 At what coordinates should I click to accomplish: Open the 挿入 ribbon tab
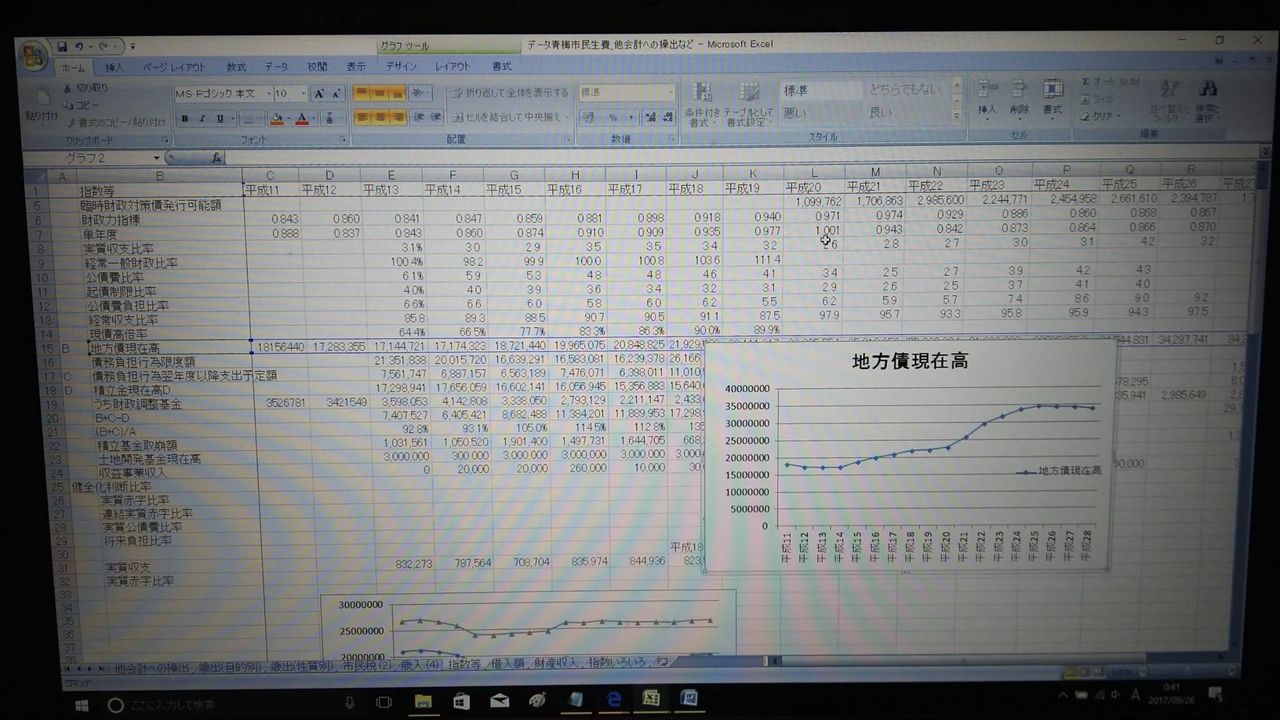[115, 67]
